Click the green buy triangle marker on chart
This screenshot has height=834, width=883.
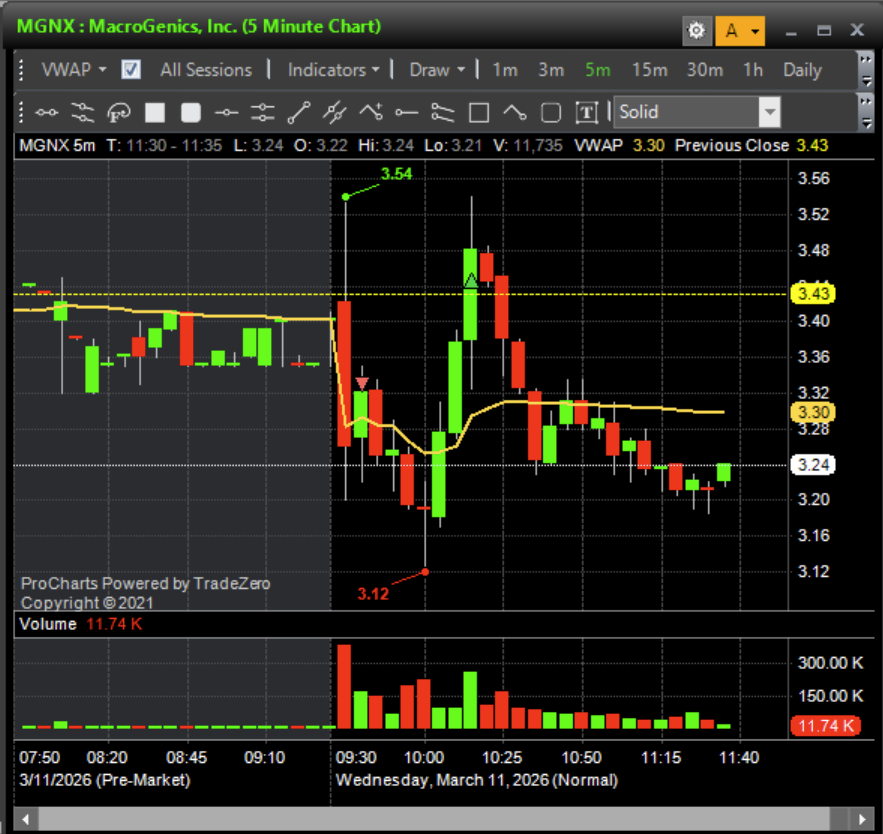[x=471, y=279]
